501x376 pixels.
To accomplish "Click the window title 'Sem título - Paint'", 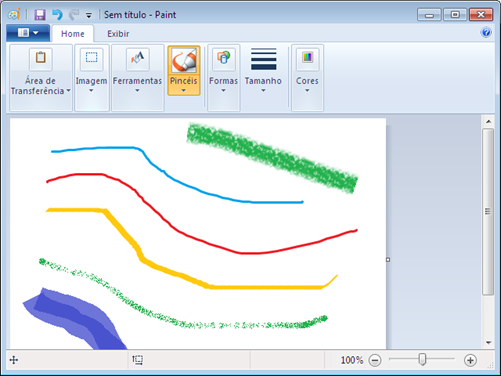I will coord(140,15).
